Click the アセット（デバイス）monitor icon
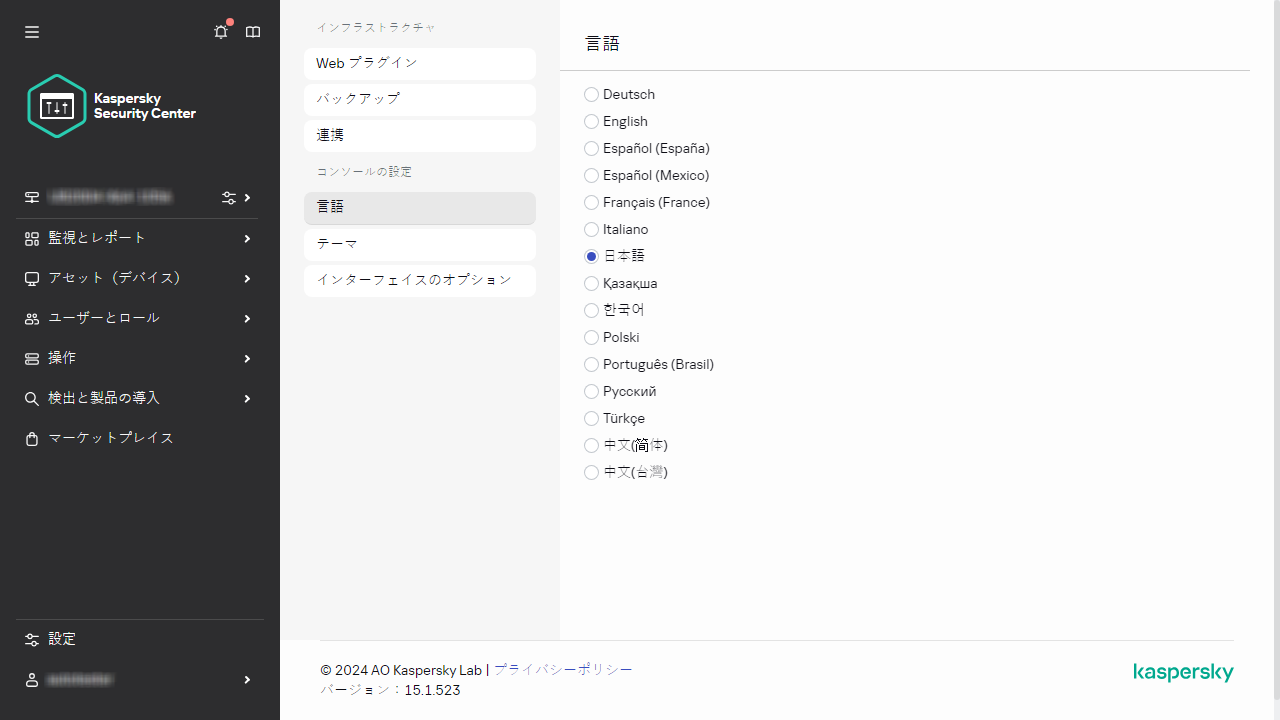 pos(31,278)
